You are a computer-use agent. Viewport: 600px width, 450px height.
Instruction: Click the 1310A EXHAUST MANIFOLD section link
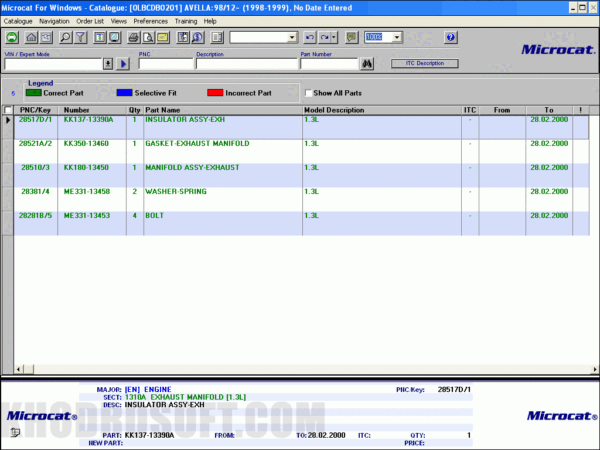click(x=185, y=397)
